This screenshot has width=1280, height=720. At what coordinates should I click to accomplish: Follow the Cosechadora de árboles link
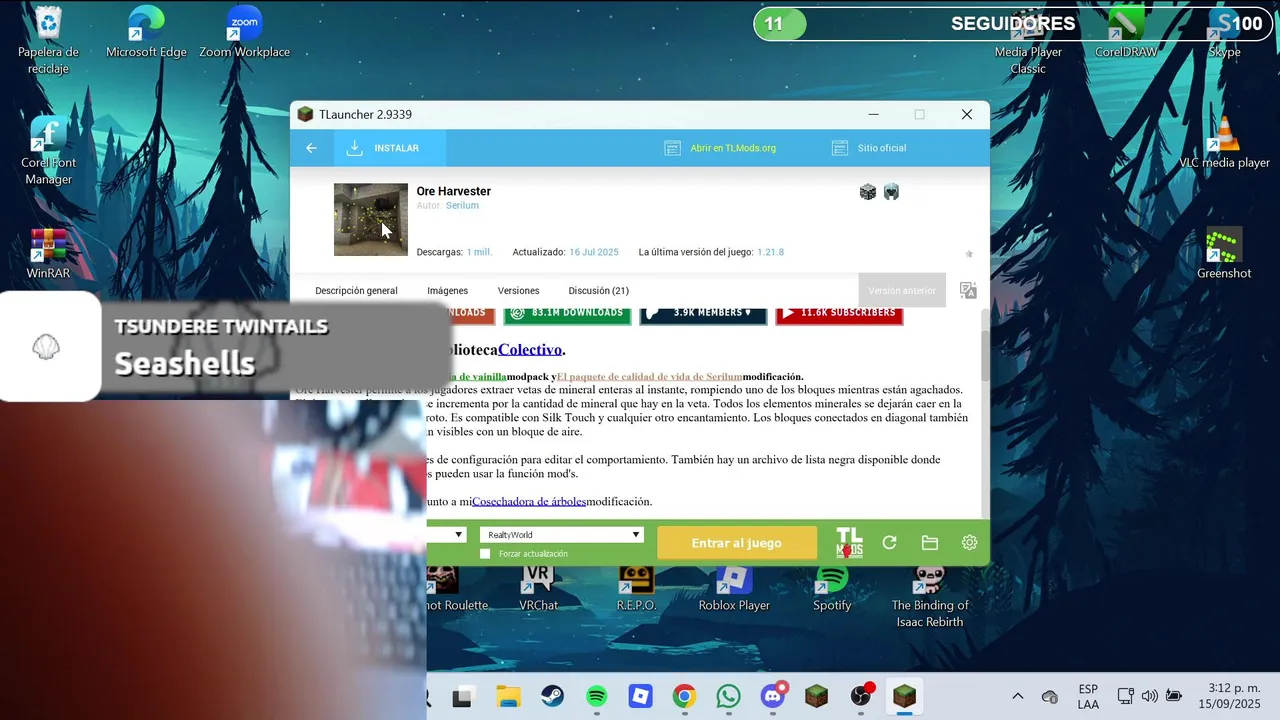(529, 502)
